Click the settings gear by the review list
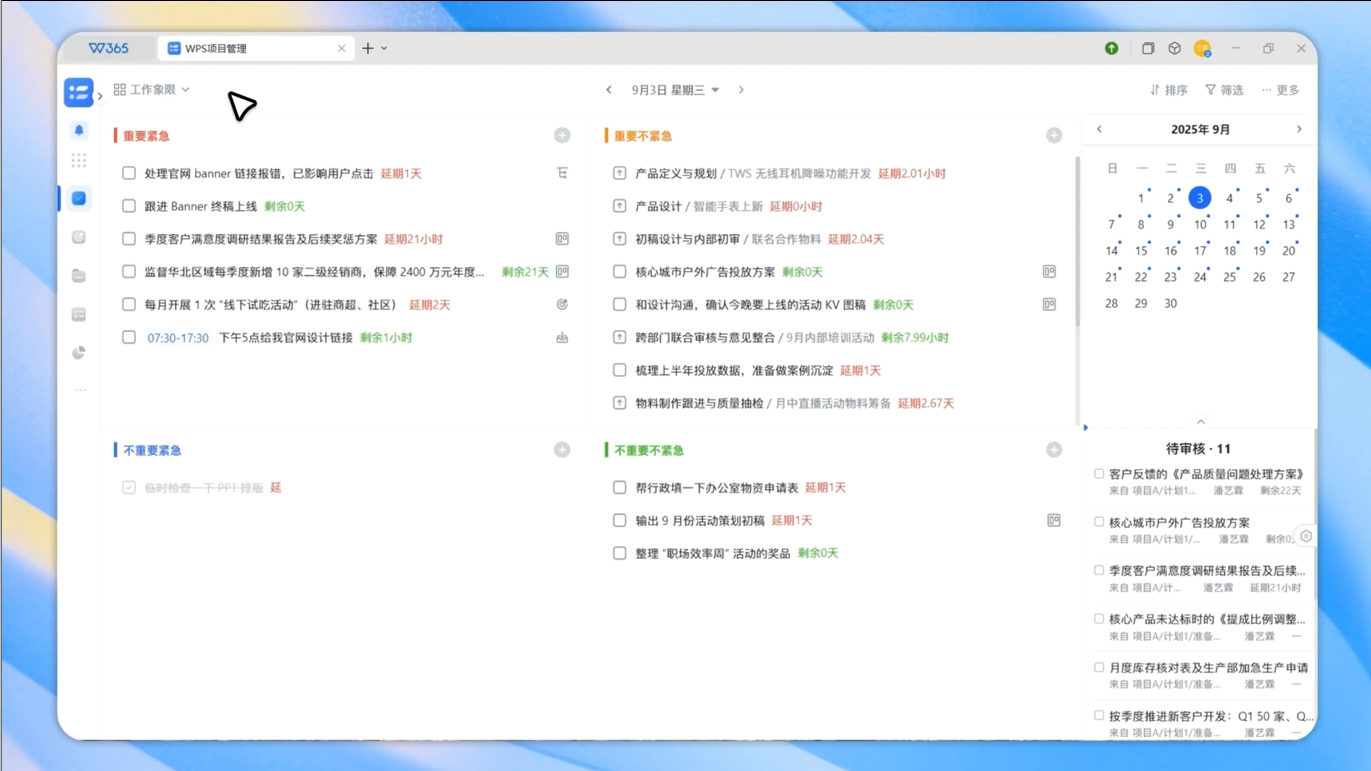The image size is (1371, 771). 1306,536
